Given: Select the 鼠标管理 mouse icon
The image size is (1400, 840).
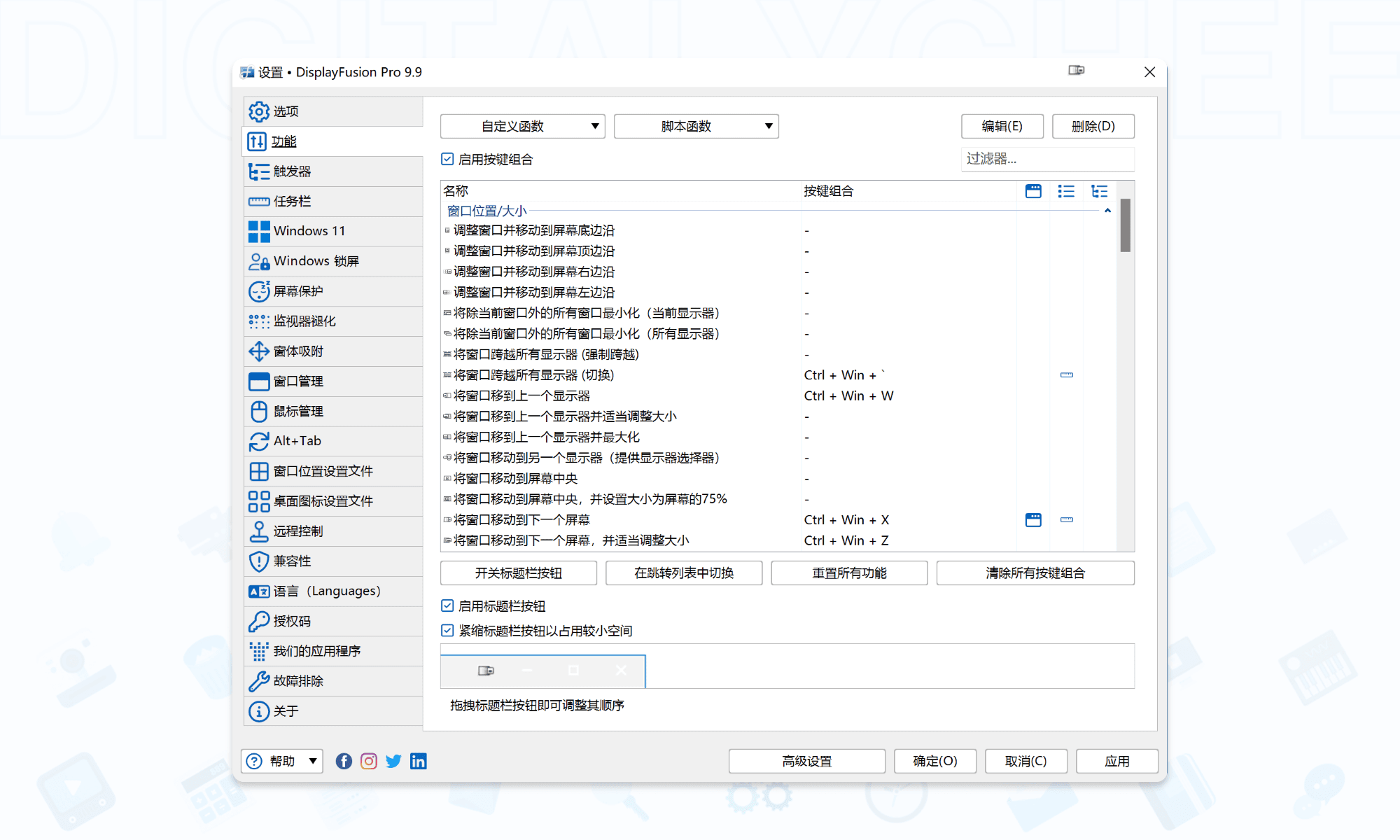Looking at the screenshot, I should coord(258,411).
